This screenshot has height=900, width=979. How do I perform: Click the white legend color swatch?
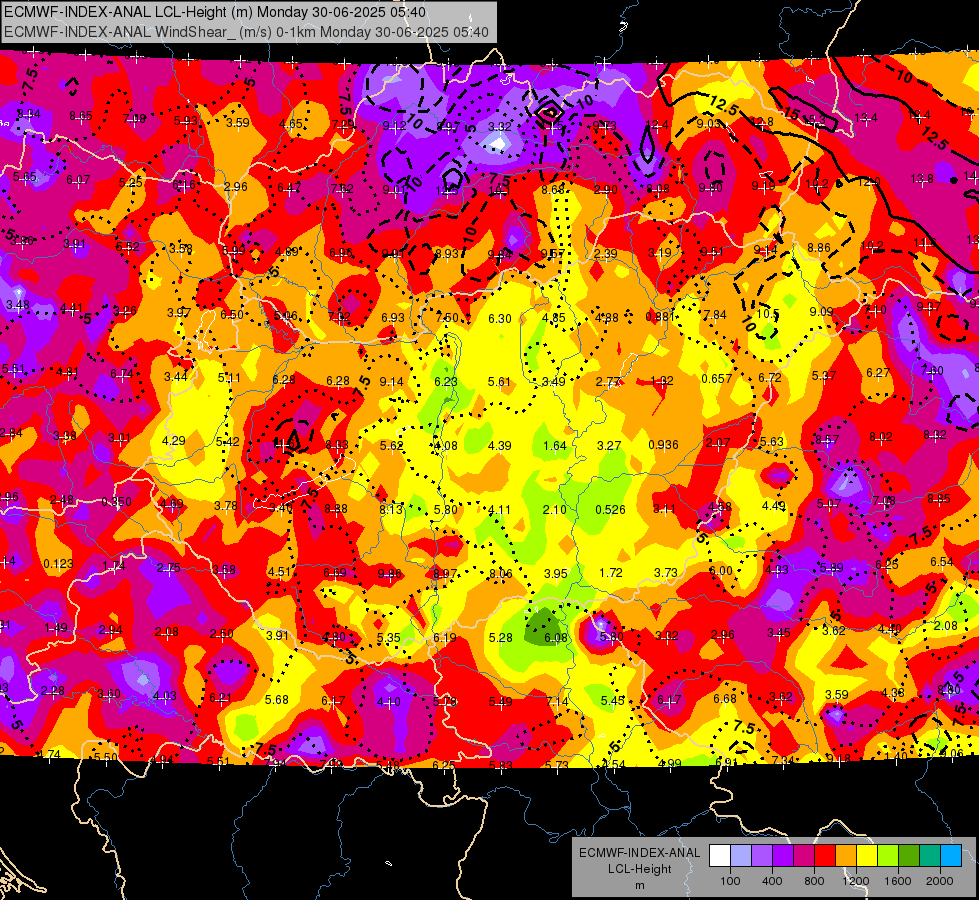click(720, 856)
